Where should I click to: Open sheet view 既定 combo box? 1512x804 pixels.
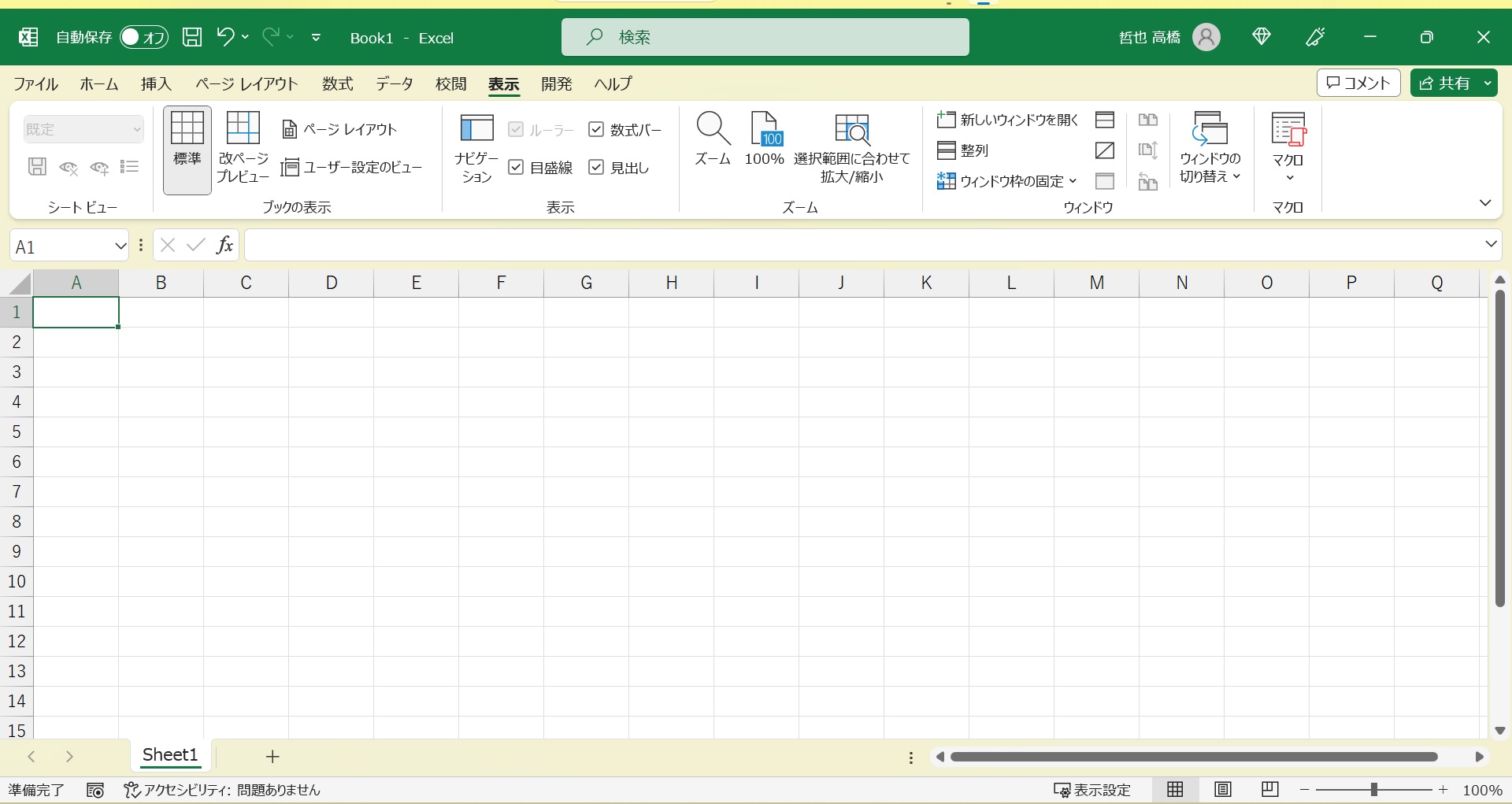coord(83,129)
